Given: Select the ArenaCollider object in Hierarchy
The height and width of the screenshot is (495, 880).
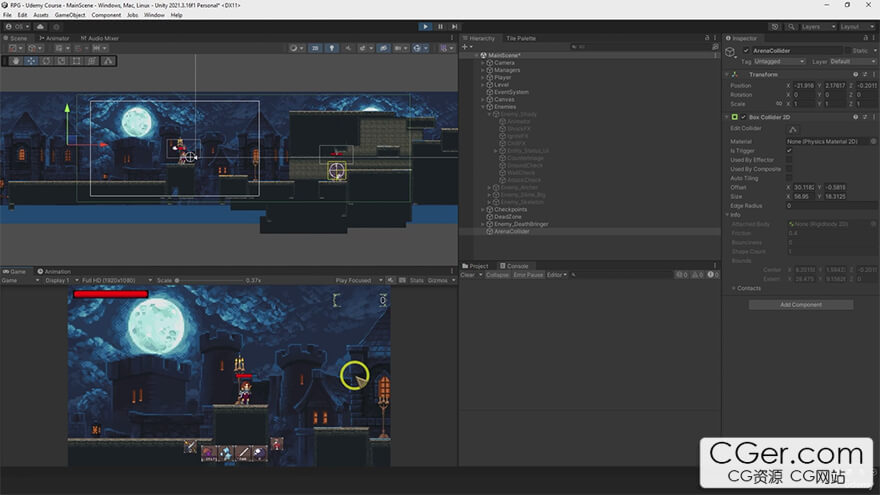Looking at the screenshot, I should point(511,231).
